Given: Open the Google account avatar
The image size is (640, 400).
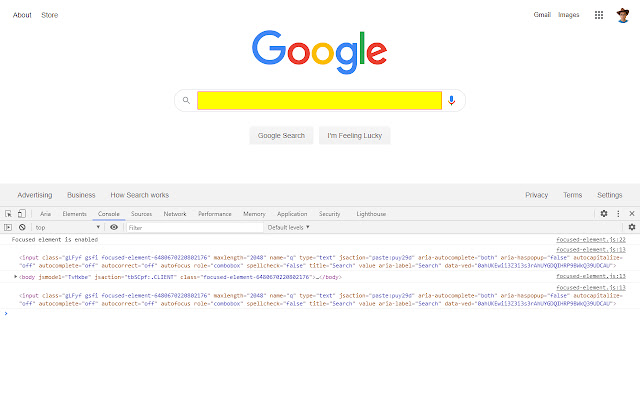Looking at the screenshot, I should coord(622,15).
